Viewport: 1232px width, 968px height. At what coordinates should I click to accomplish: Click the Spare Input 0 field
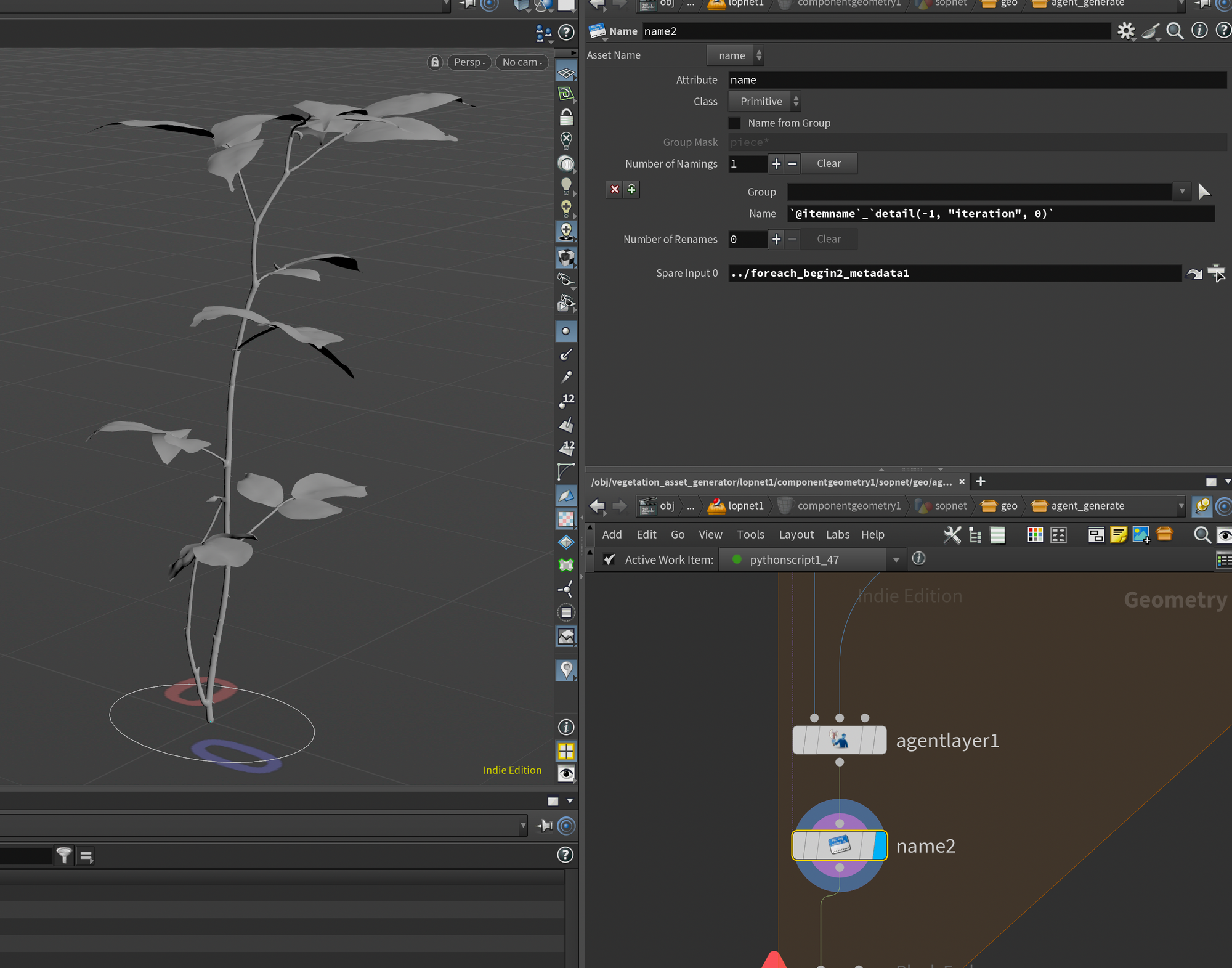[954, 274]
